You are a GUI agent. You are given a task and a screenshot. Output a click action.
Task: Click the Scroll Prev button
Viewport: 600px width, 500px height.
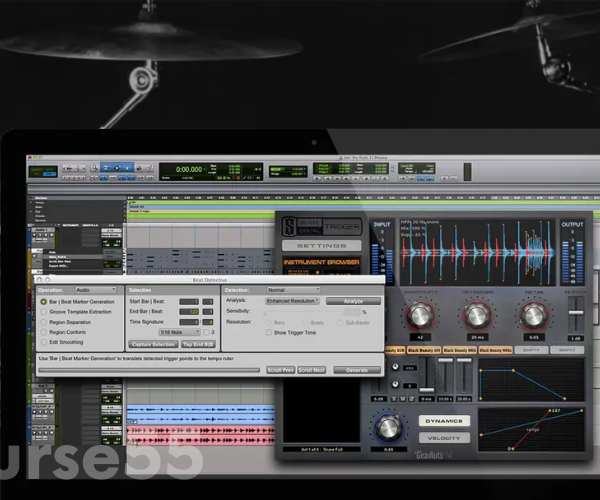[280, 370]
